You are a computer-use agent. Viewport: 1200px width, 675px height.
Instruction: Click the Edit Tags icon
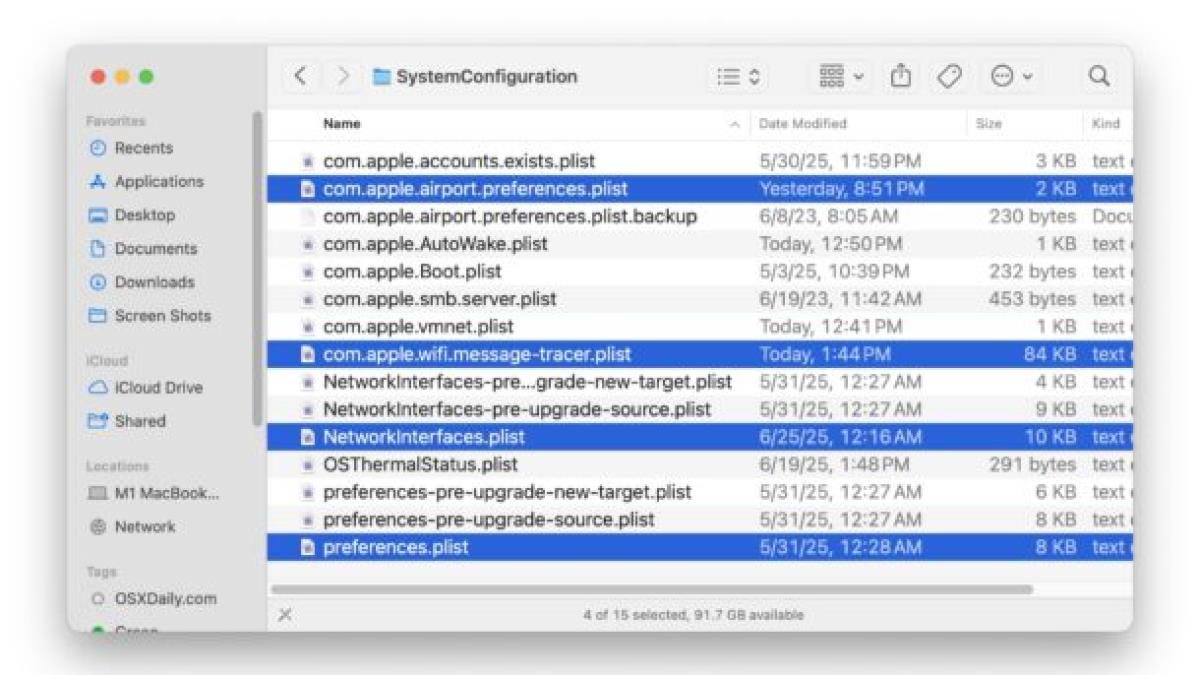click(948, 76)
